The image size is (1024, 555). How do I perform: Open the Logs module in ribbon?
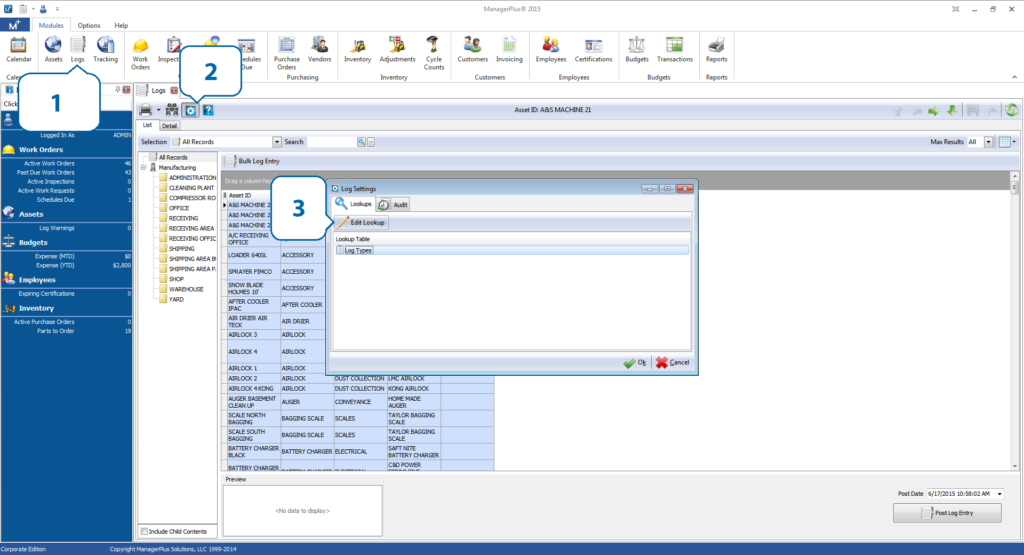click(78, 50)
